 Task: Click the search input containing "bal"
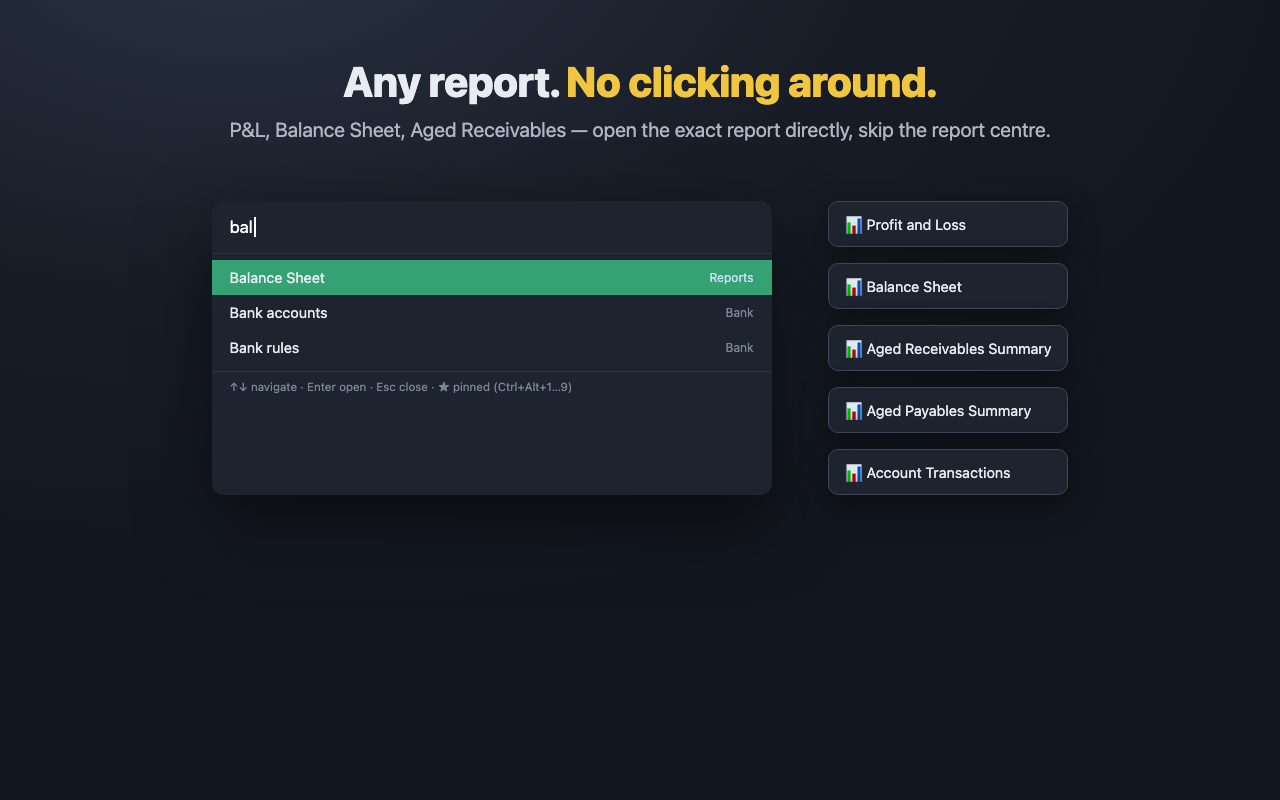coord(492,227)
